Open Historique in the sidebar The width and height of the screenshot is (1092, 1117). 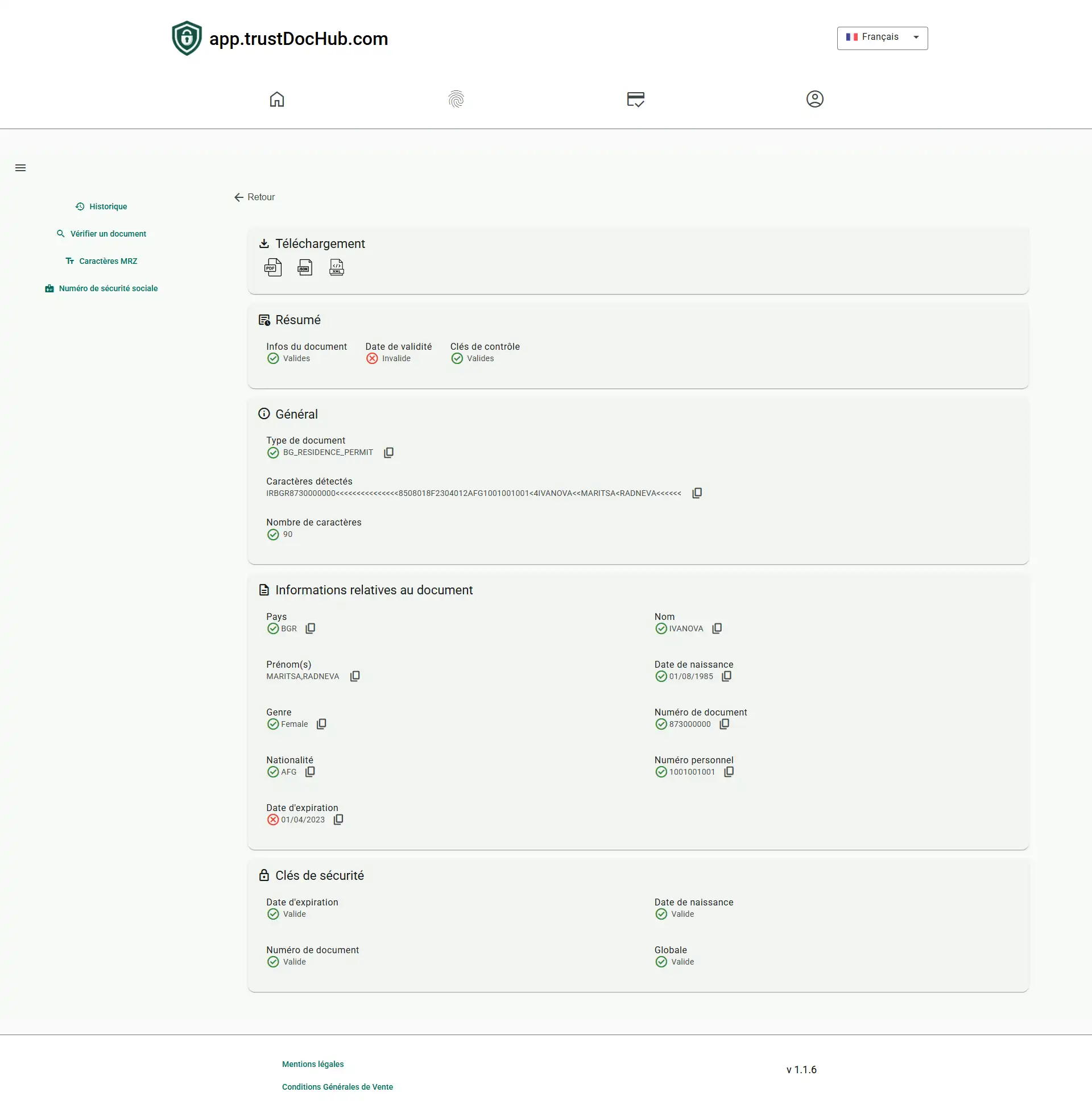(101, 206)
